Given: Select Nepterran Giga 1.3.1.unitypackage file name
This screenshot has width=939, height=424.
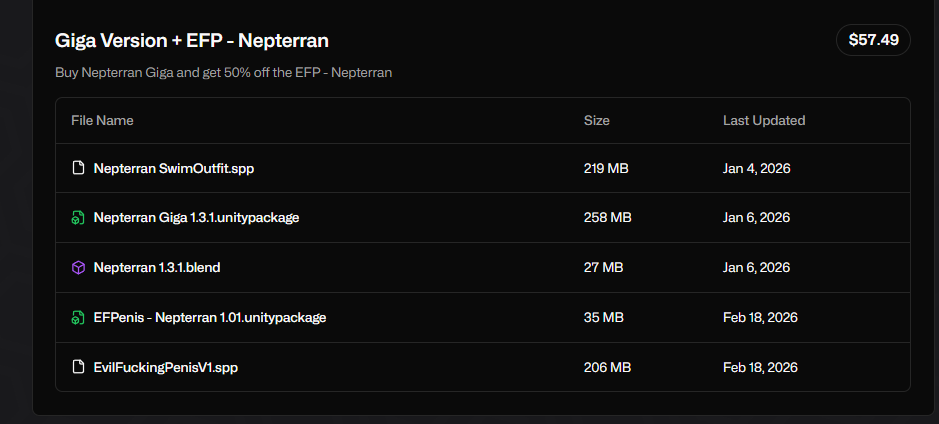Looking at the screenshot, I should click(x=196, y=217).
